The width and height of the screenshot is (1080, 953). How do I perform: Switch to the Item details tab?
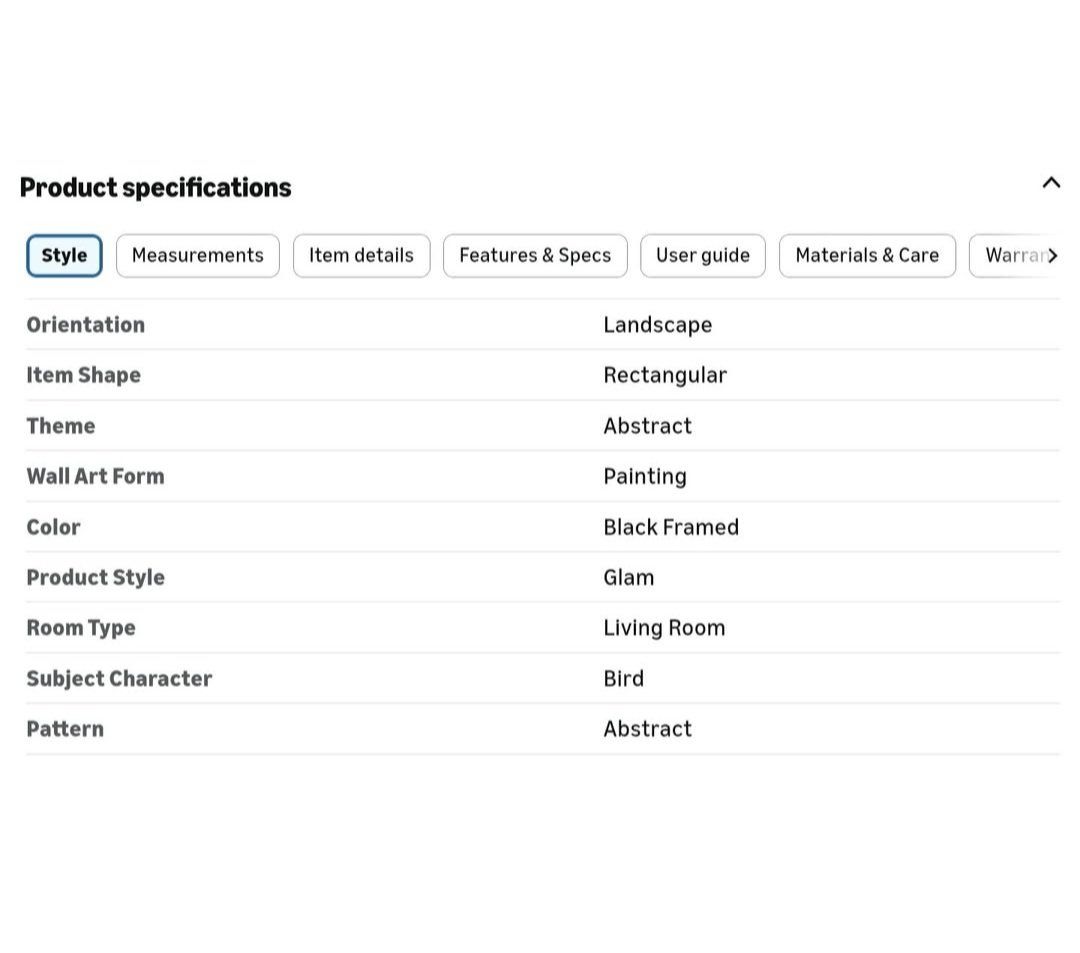click(x=361, y=255)
